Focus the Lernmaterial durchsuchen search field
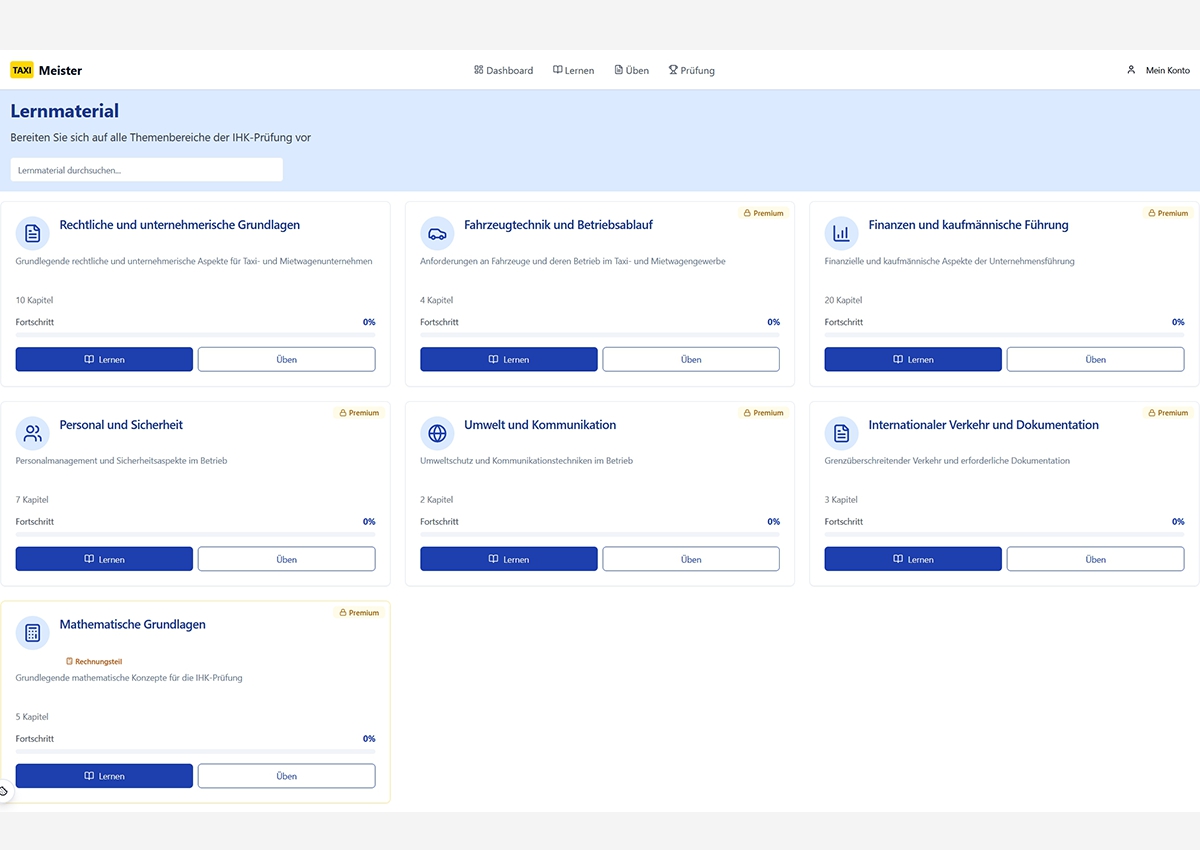The image size is (1200, 850). [146, 170]
